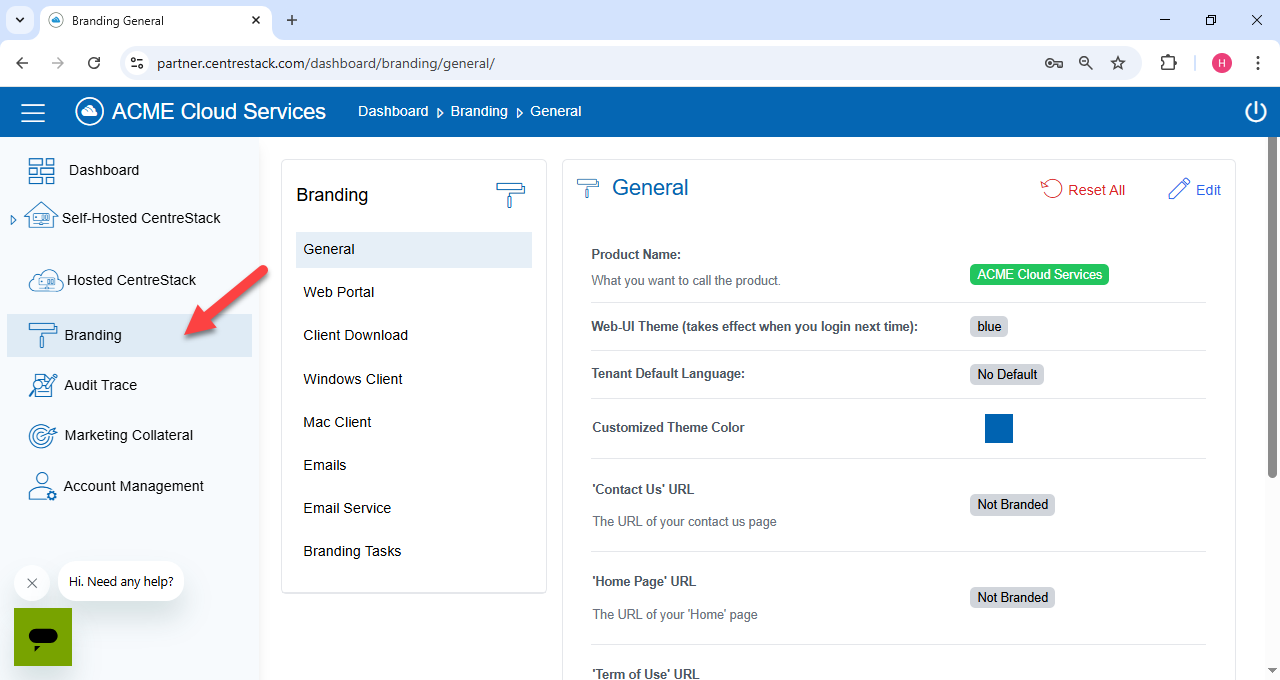The image size is (1280, 680).
Task: Open the Email Service branding section
Action: tap(347, 508)
